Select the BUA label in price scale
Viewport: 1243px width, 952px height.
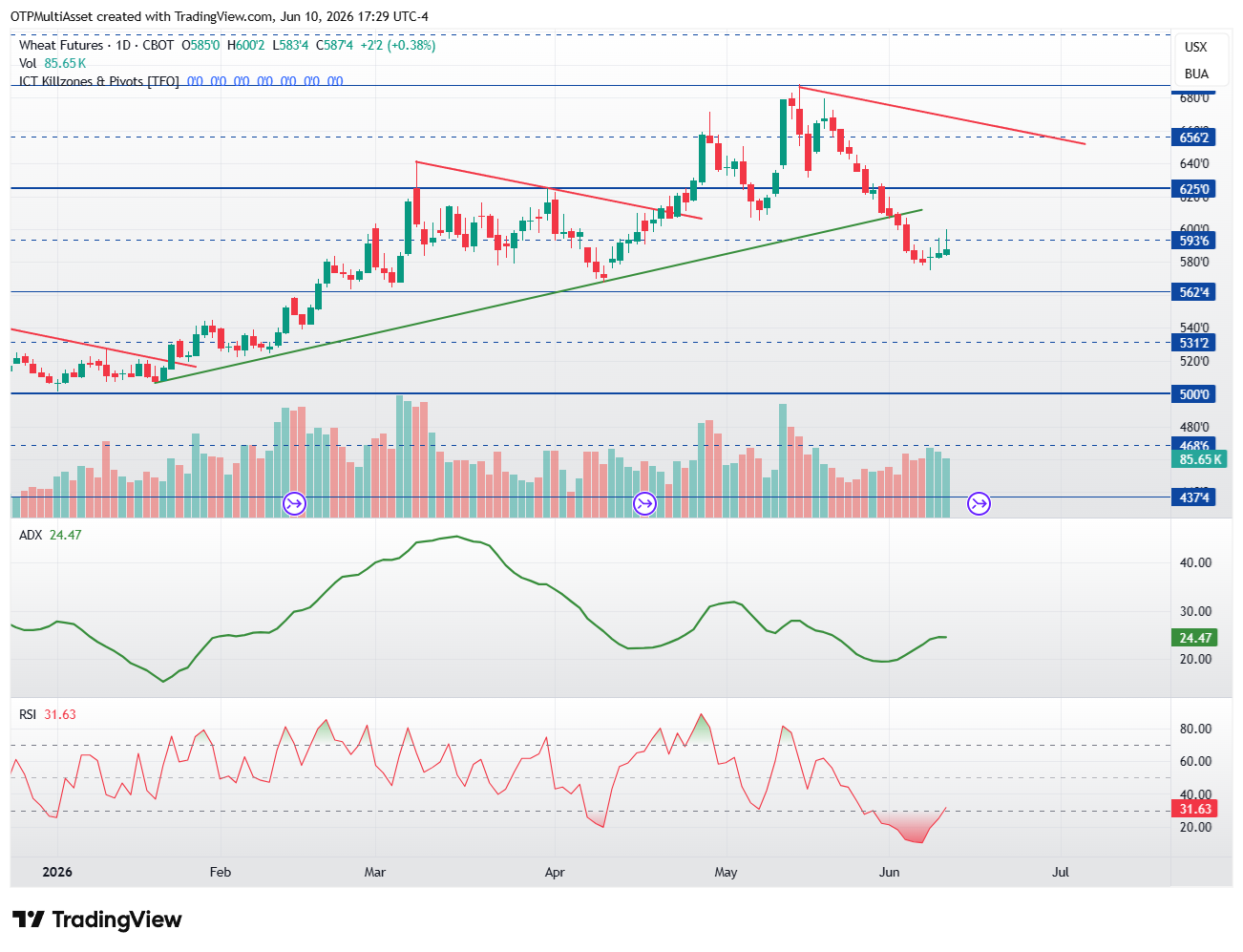click(1196, 74)
